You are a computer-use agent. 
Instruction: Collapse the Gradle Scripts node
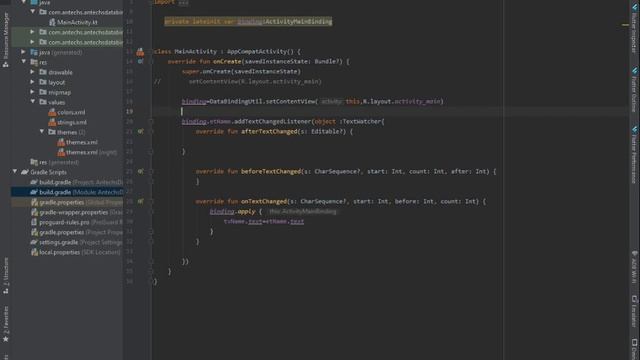(x=15, y=172)
